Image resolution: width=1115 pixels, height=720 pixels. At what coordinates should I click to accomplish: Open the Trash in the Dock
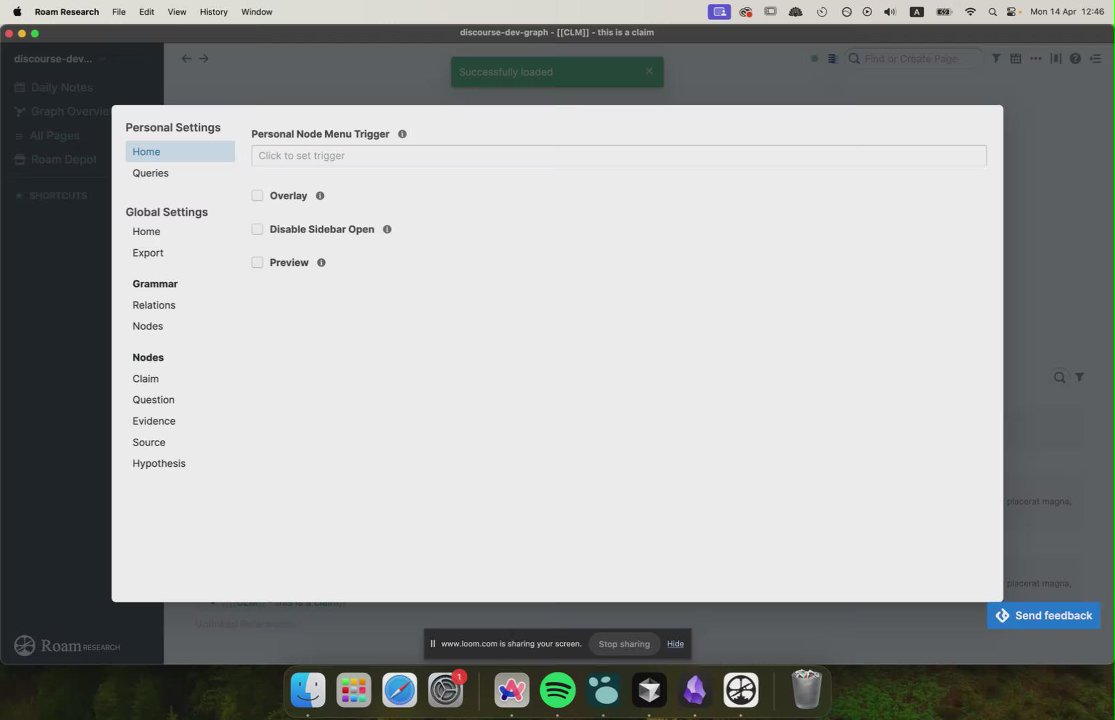click(806, 689)
